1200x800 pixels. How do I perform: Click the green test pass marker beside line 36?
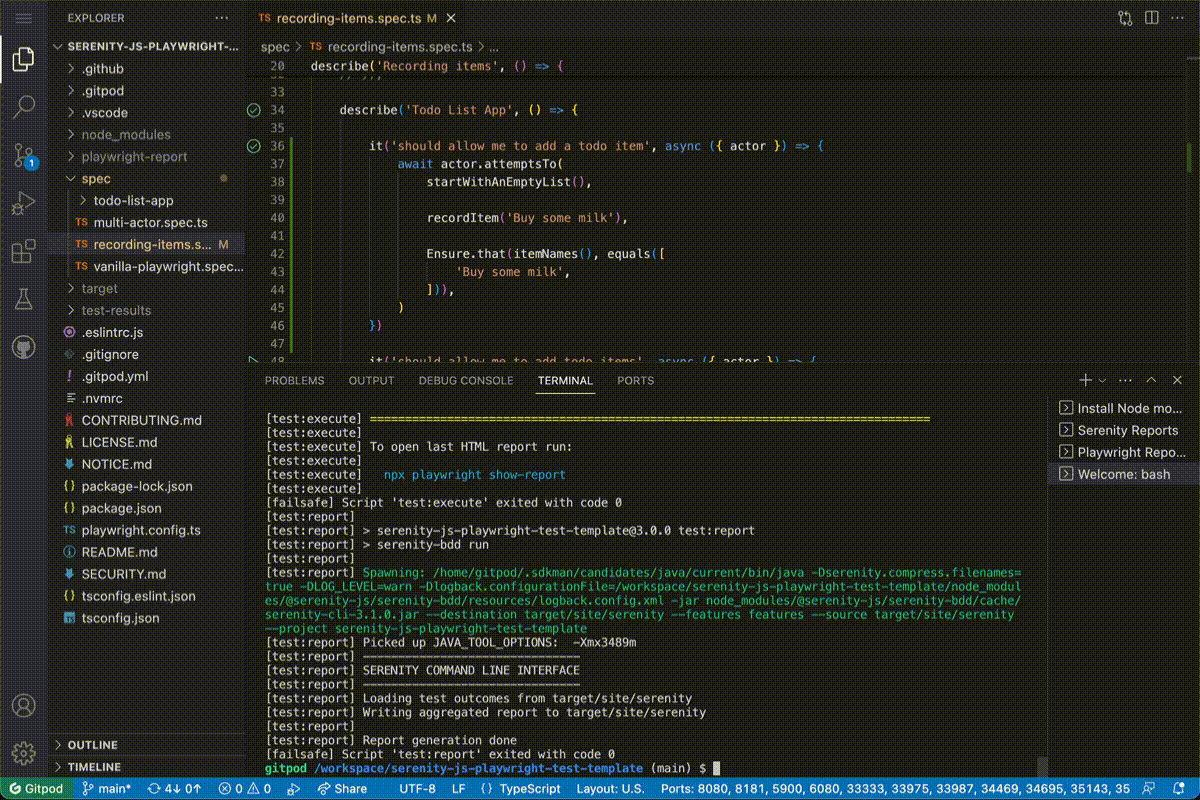(x=253, y=146)
